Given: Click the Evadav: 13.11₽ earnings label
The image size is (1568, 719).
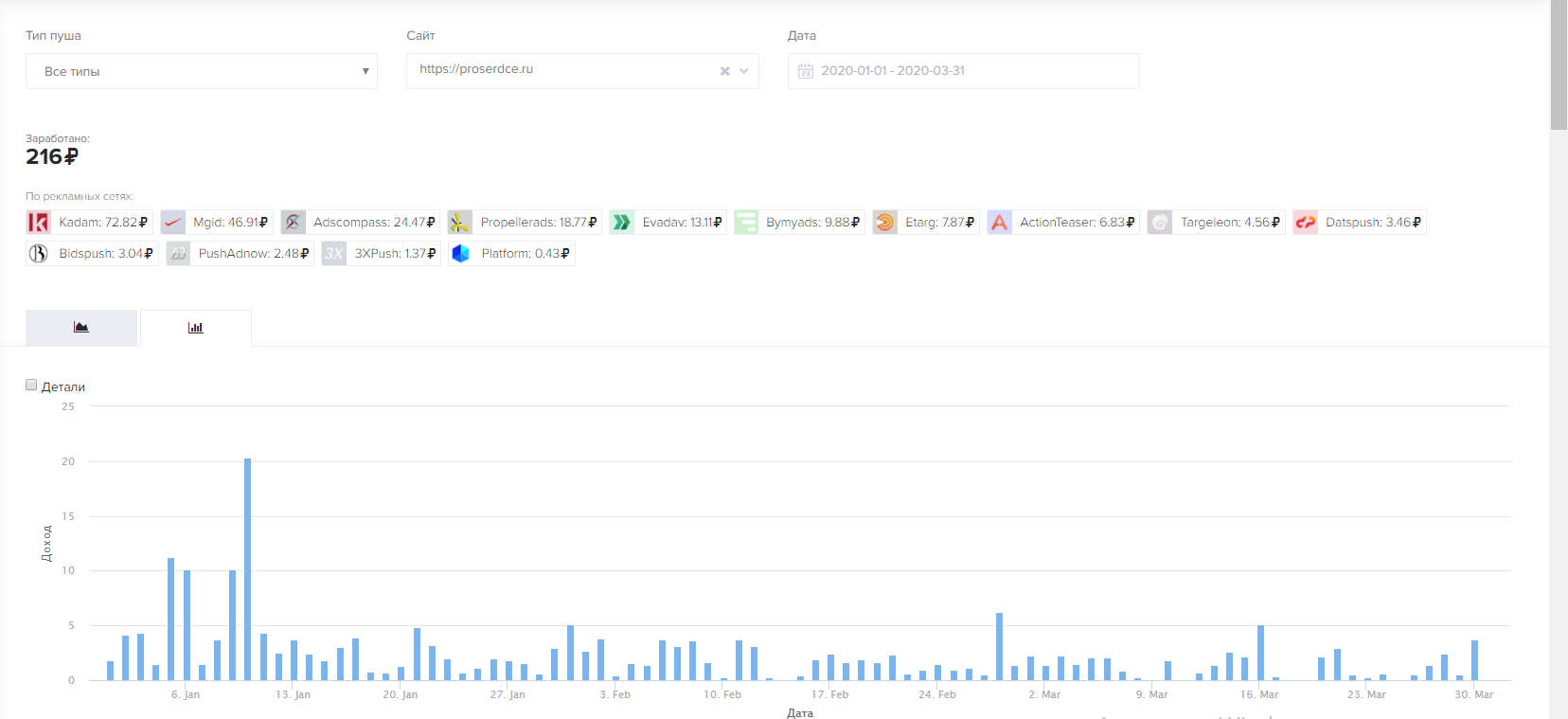Looking at the screenshot, I should tap(682, 223).
